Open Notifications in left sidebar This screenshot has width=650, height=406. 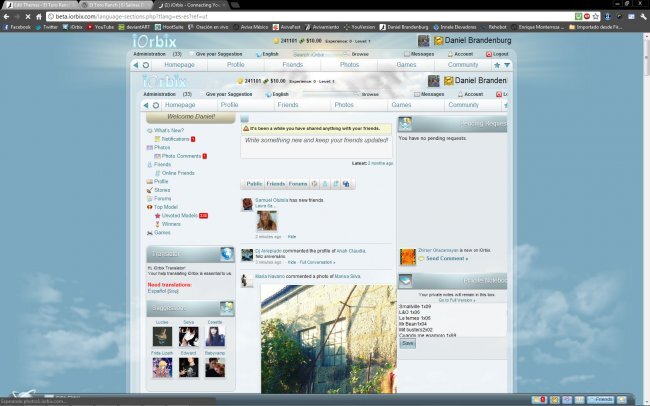click(x=175, y=139)
